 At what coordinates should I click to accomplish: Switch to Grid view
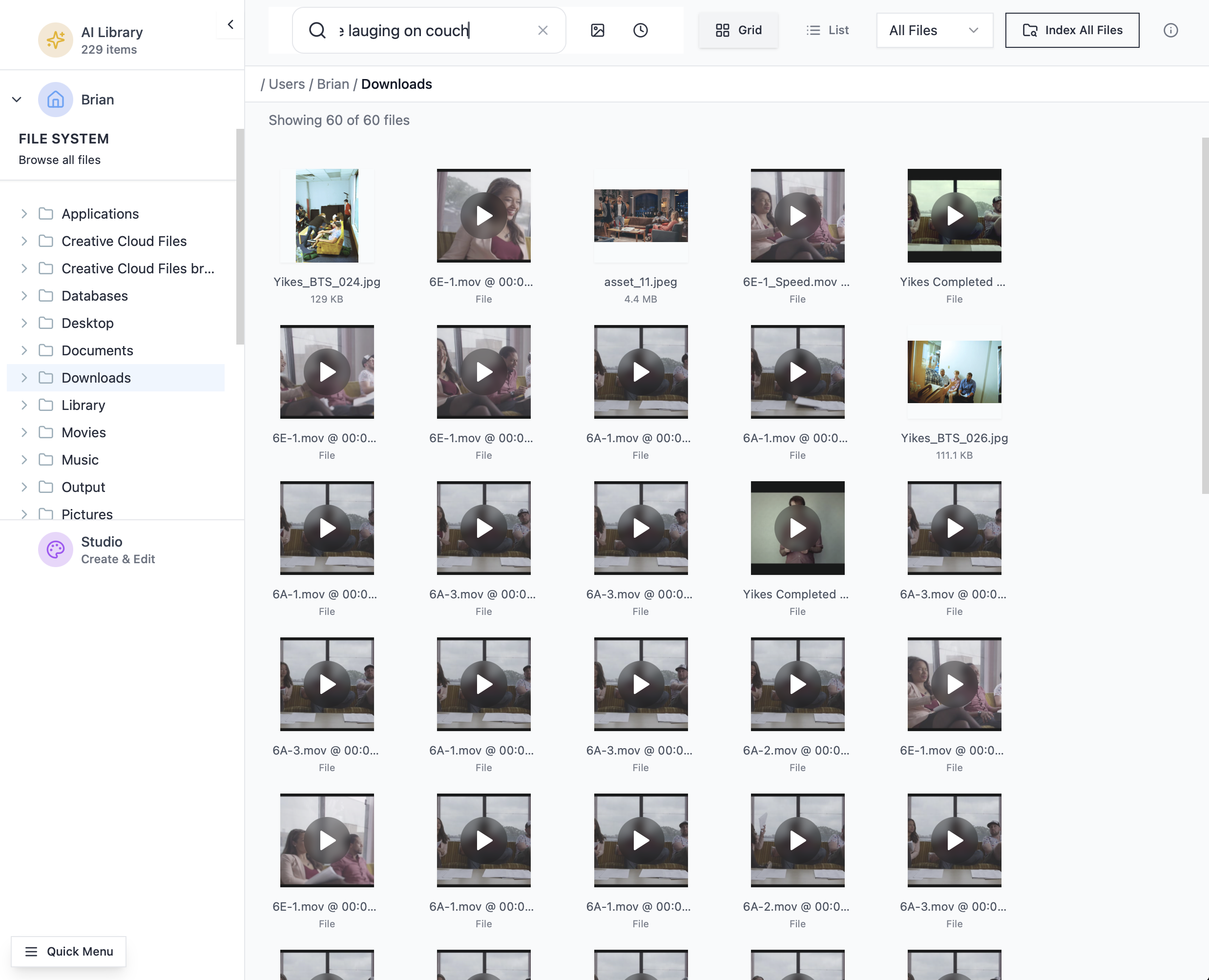[x=738, y=30]
